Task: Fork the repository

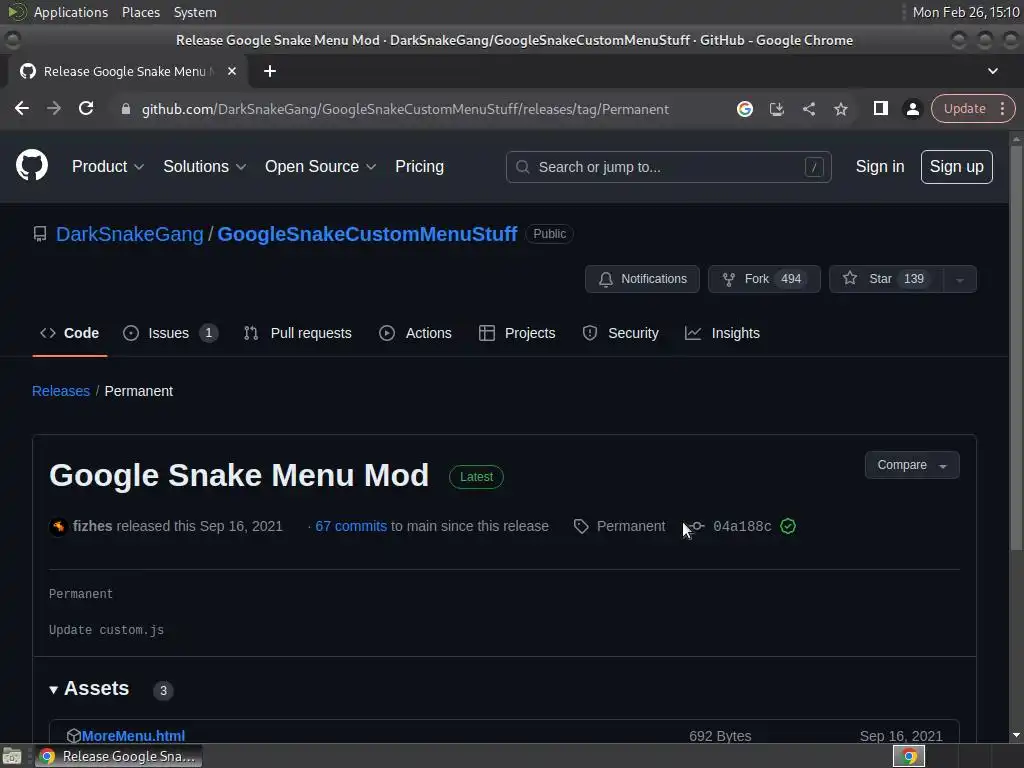Action: point(764,279)
